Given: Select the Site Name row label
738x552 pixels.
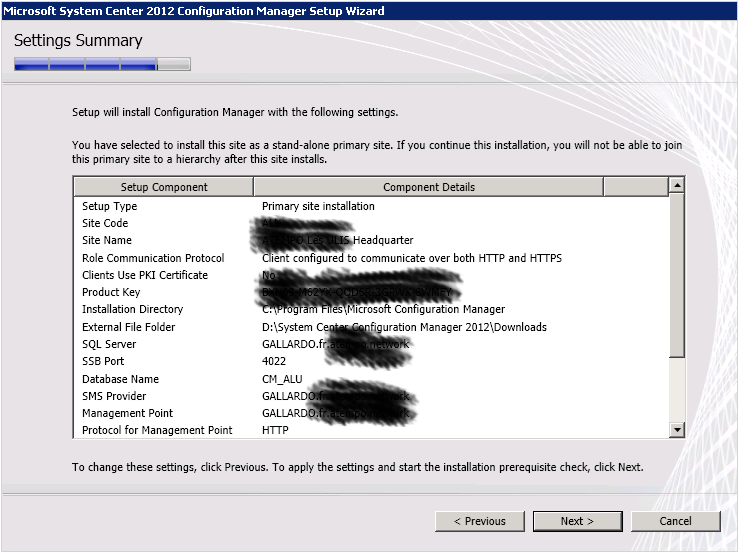Looking at the screenshot, I should (107, 240).
